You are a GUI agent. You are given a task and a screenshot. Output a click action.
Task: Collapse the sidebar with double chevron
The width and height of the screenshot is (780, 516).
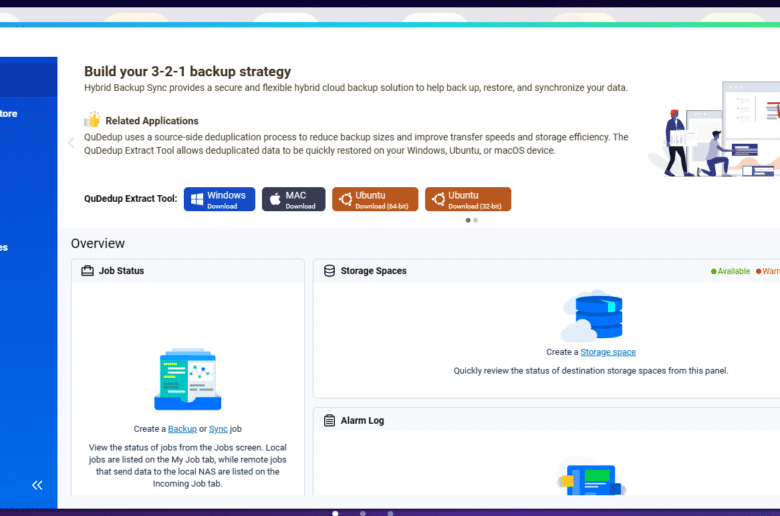tap(37, 485)
